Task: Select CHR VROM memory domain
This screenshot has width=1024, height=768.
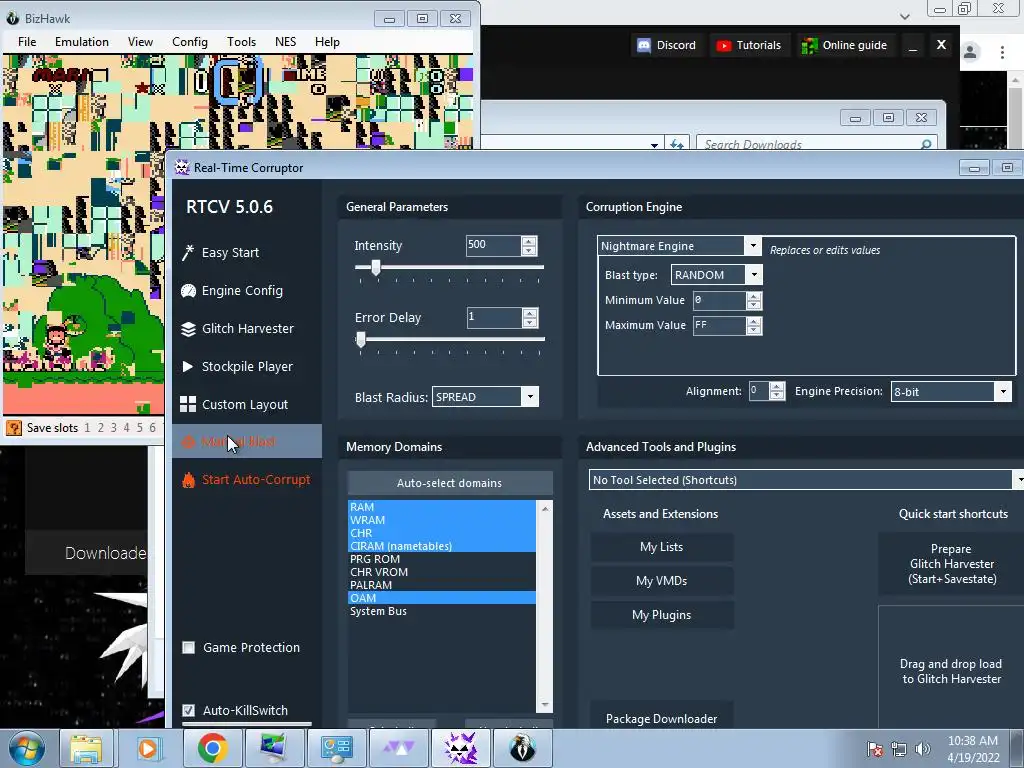Action: (441, 572)
